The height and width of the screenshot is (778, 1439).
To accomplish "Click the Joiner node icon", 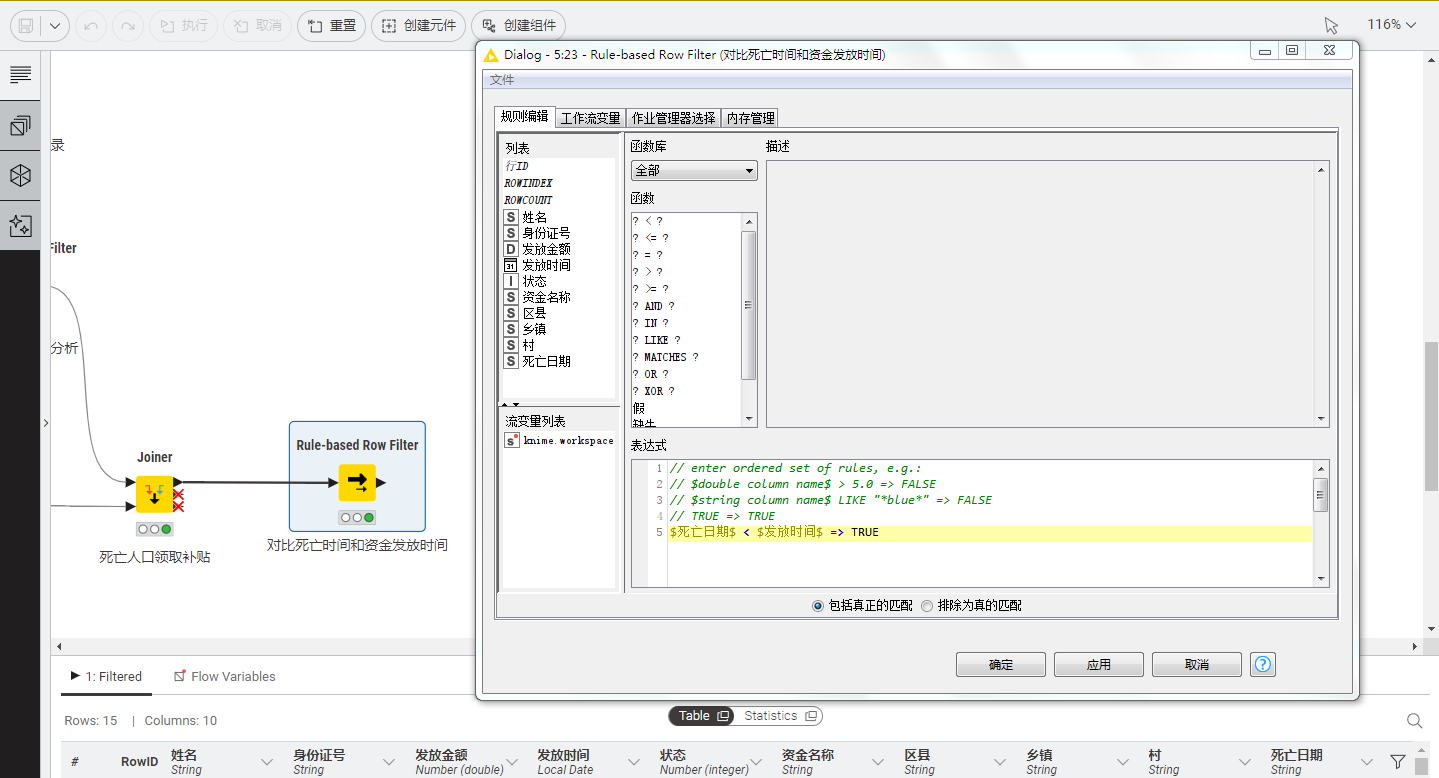I will click(155, 494).
